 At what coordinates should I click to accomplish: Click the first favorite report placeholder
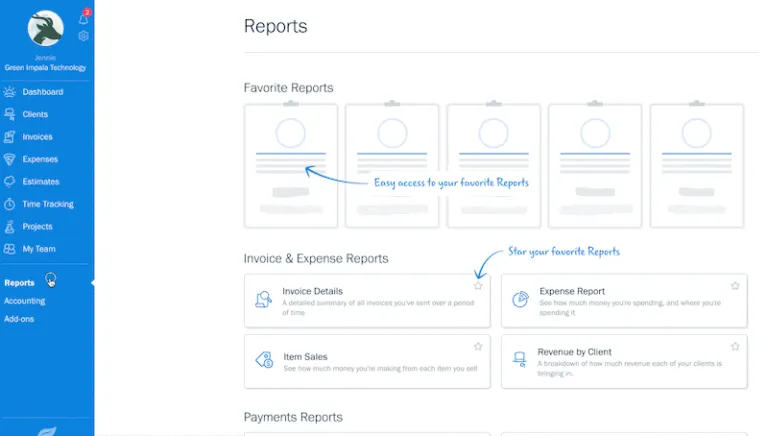click(290, 166)
